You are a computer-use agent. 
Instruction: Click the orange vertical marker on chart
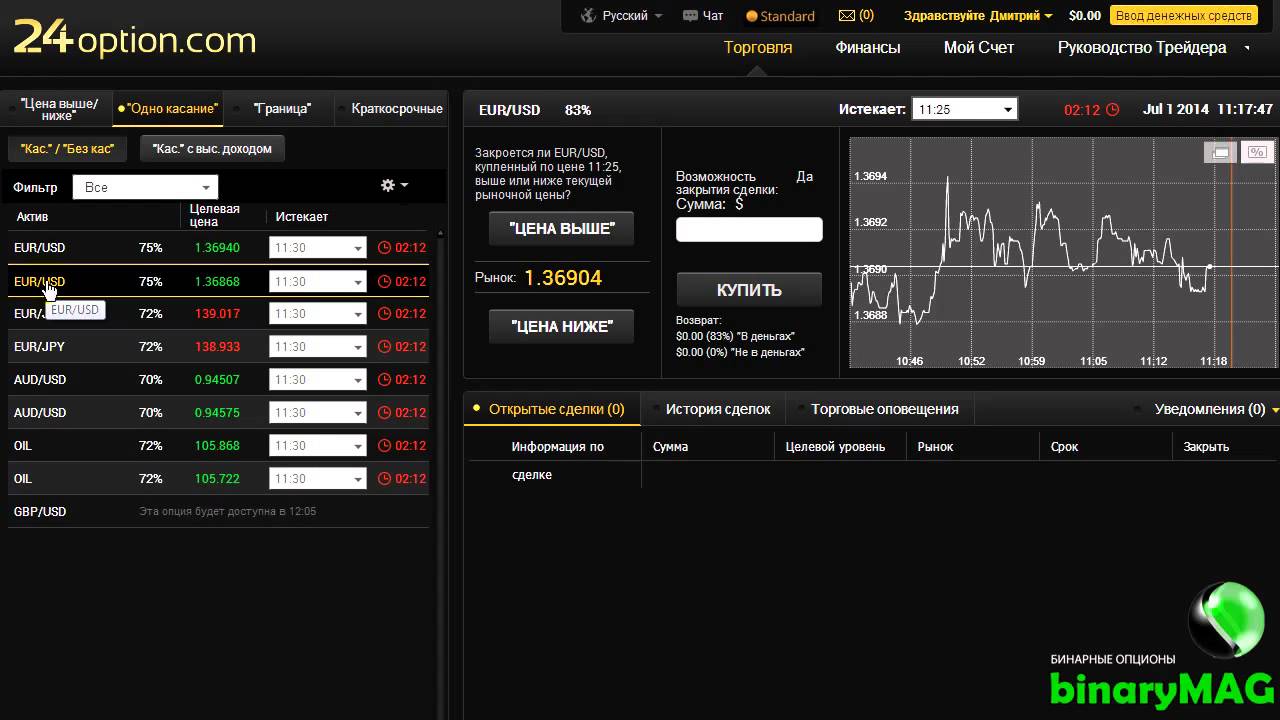pos(1231,252)
